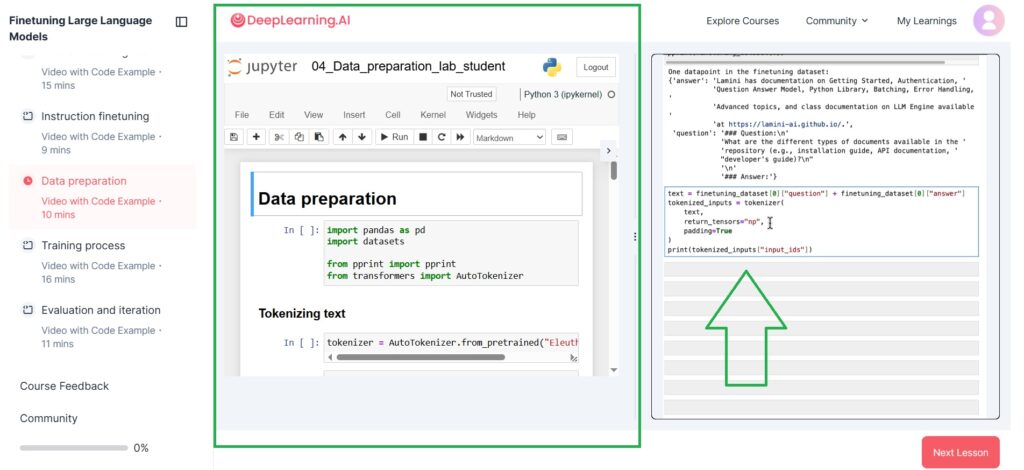Click the Python 3 (ipykernel) kernel name
This screenshot has width=1024, height=470.
(x=563, y=95)
